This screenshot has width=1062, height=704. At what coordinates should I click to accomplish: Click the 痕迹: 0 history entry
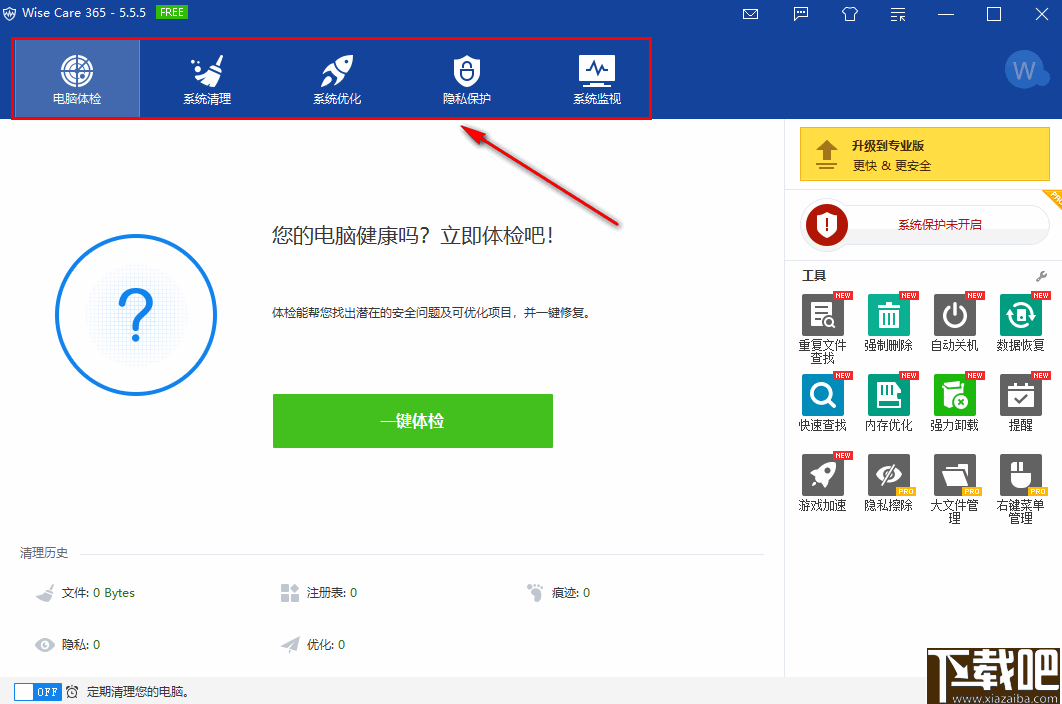(x=558, y=593)
